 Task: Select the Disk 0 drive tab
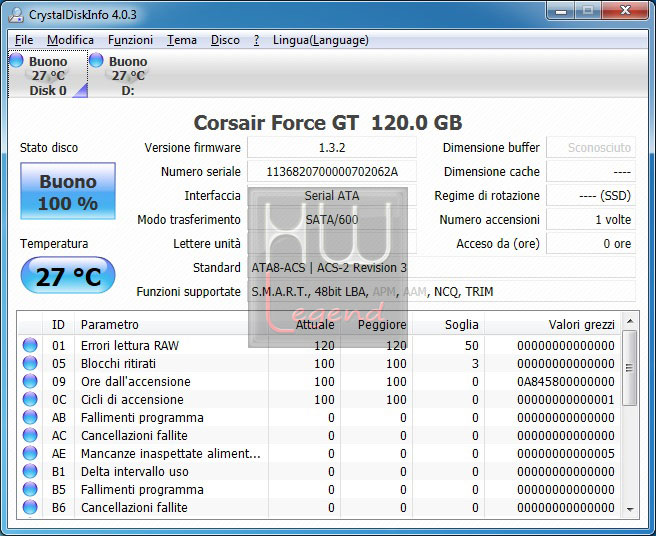point(48,74)
